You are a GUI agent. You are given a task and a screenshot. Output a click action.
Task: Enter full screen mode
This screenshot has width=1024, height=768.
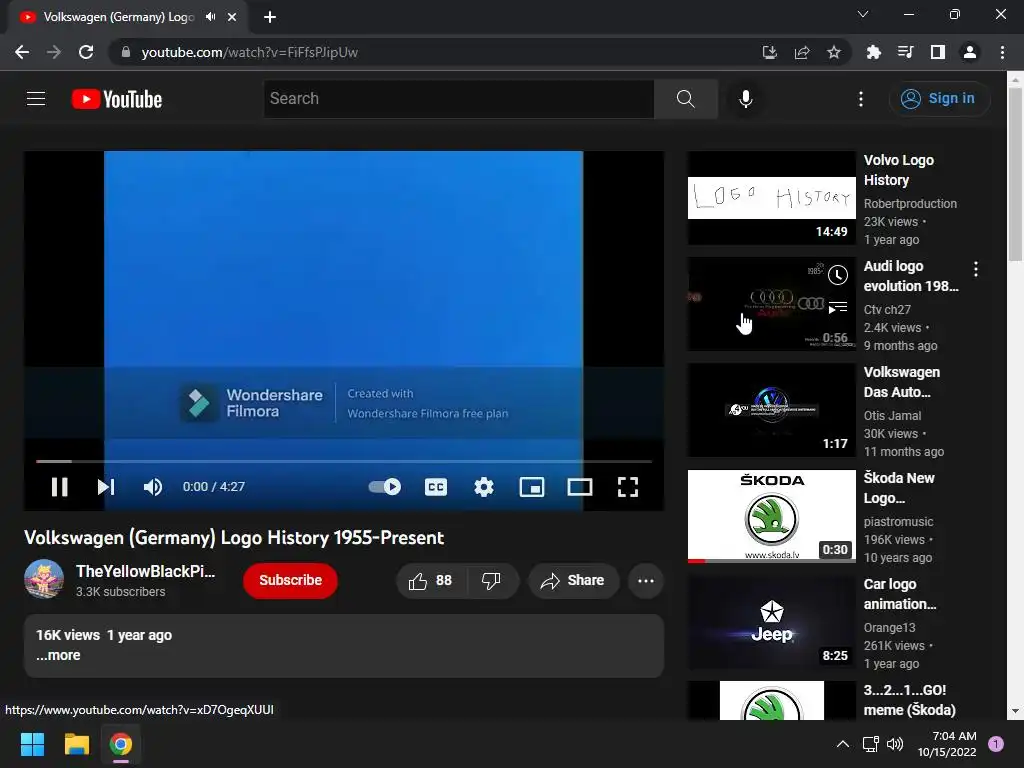pyautogui.click(x=628, y=487)
